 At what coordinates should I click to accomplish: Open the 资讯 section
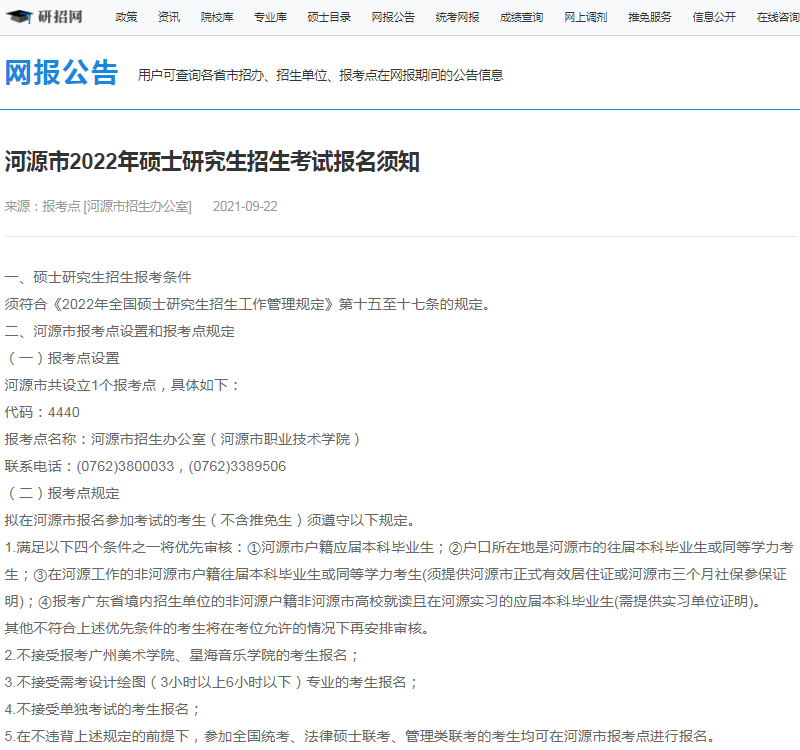coord(168,16)
